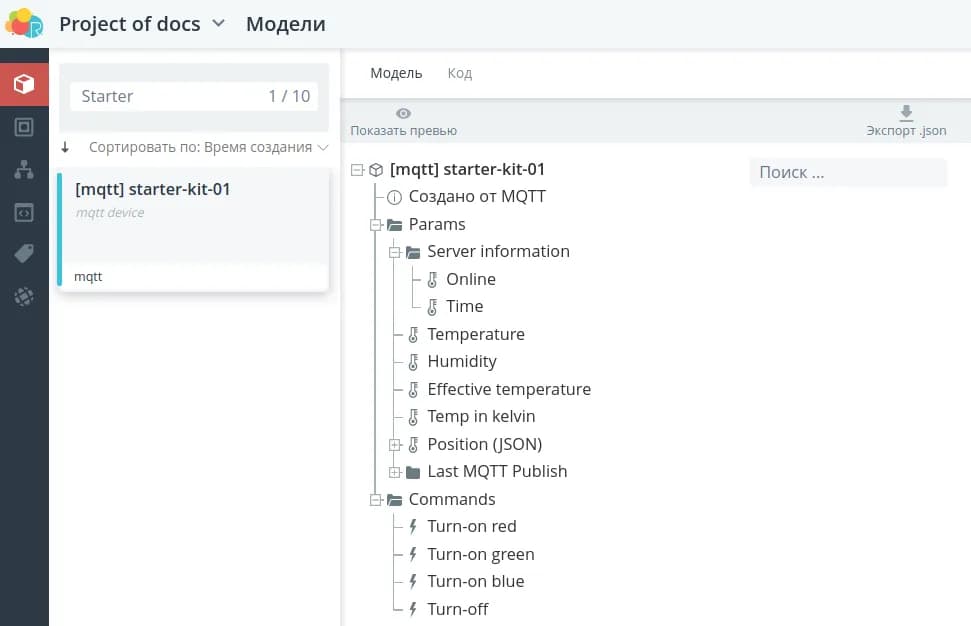
Task: Click the nested-square icon in the sidebar
Action: 24,127
